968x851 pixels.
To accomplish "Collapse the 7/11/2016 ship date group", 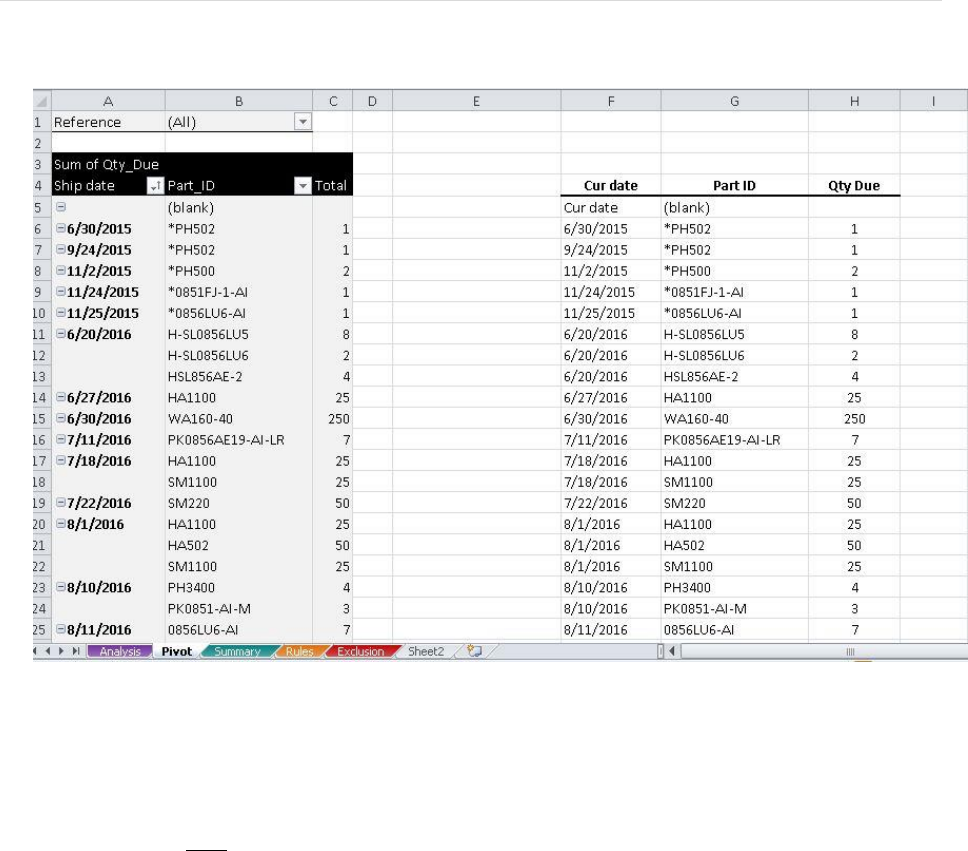I will (60, 439).
